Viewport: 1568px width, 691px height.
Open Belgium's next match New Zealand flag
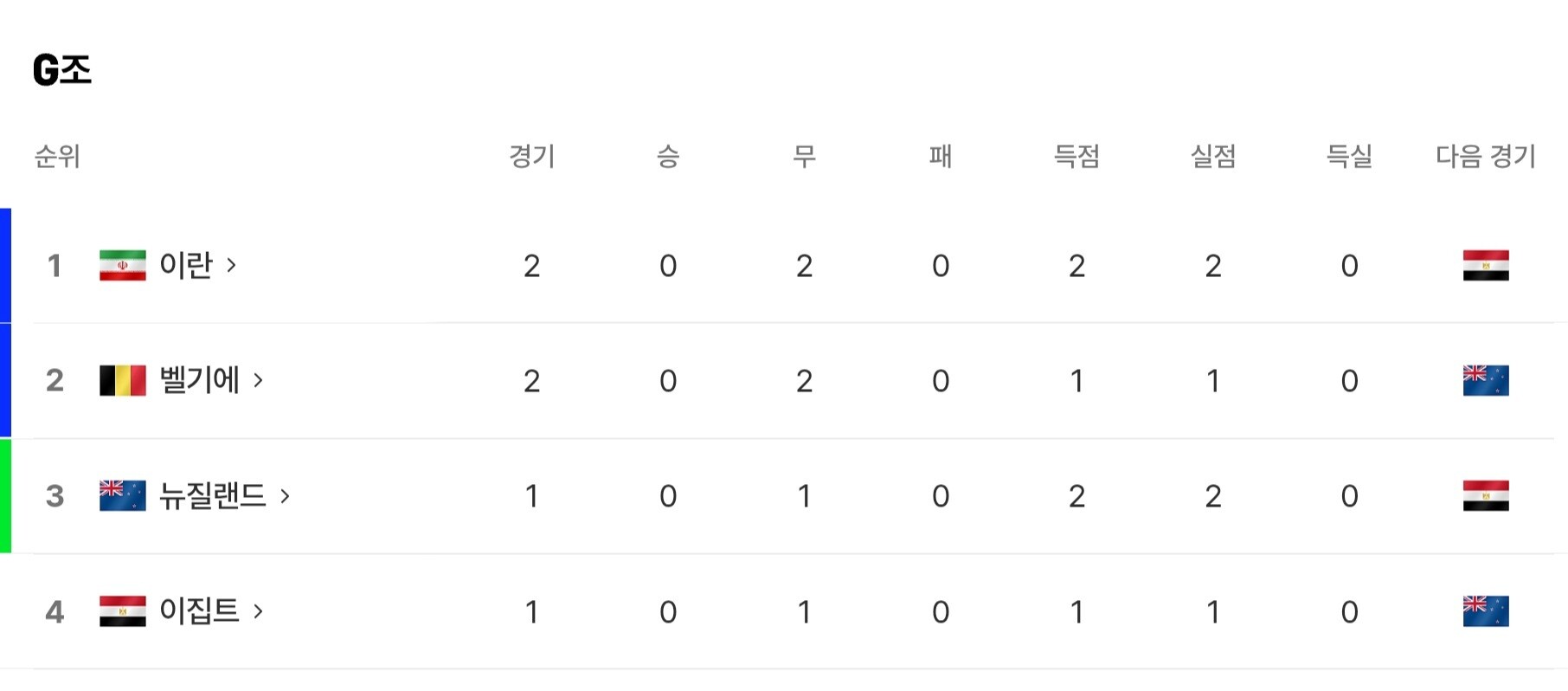1486,380
